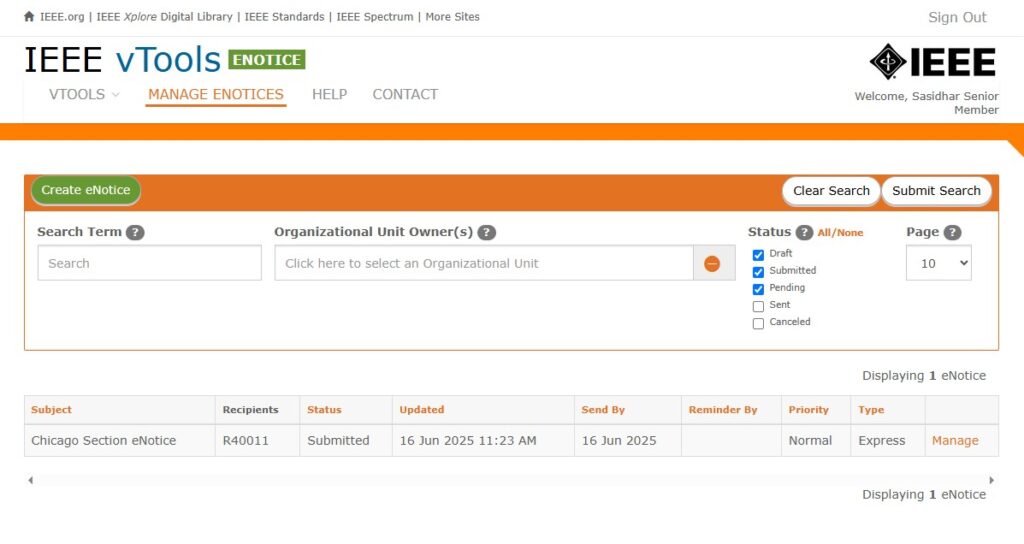
Task: Uncheck the Submitted status checkbox
Action: (x=758, y=272)
